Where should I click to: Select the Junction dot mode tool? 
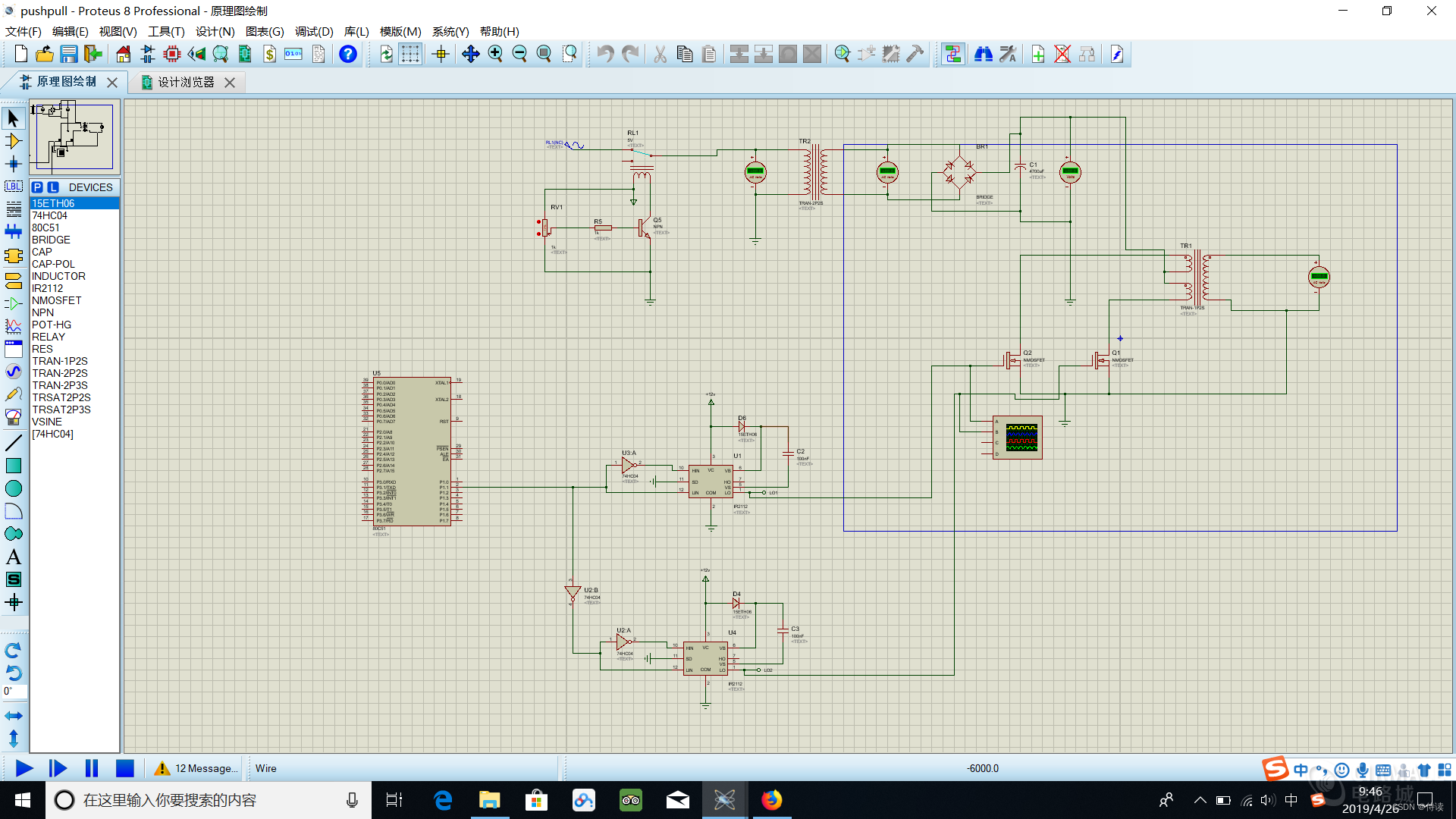[13, 164]
